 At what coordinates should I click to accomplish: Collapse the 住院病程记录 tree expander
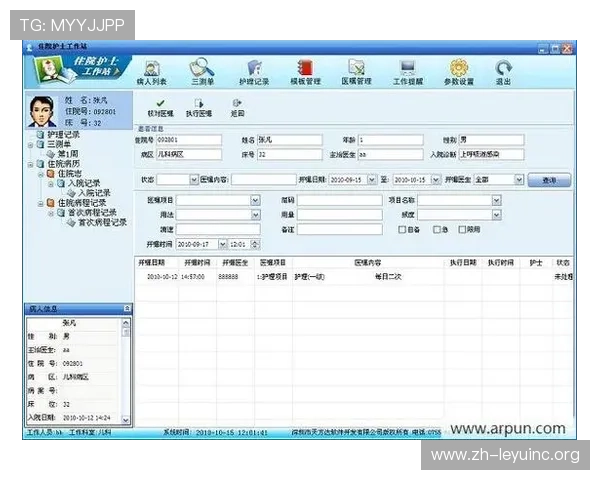click(x=41, y=204)
